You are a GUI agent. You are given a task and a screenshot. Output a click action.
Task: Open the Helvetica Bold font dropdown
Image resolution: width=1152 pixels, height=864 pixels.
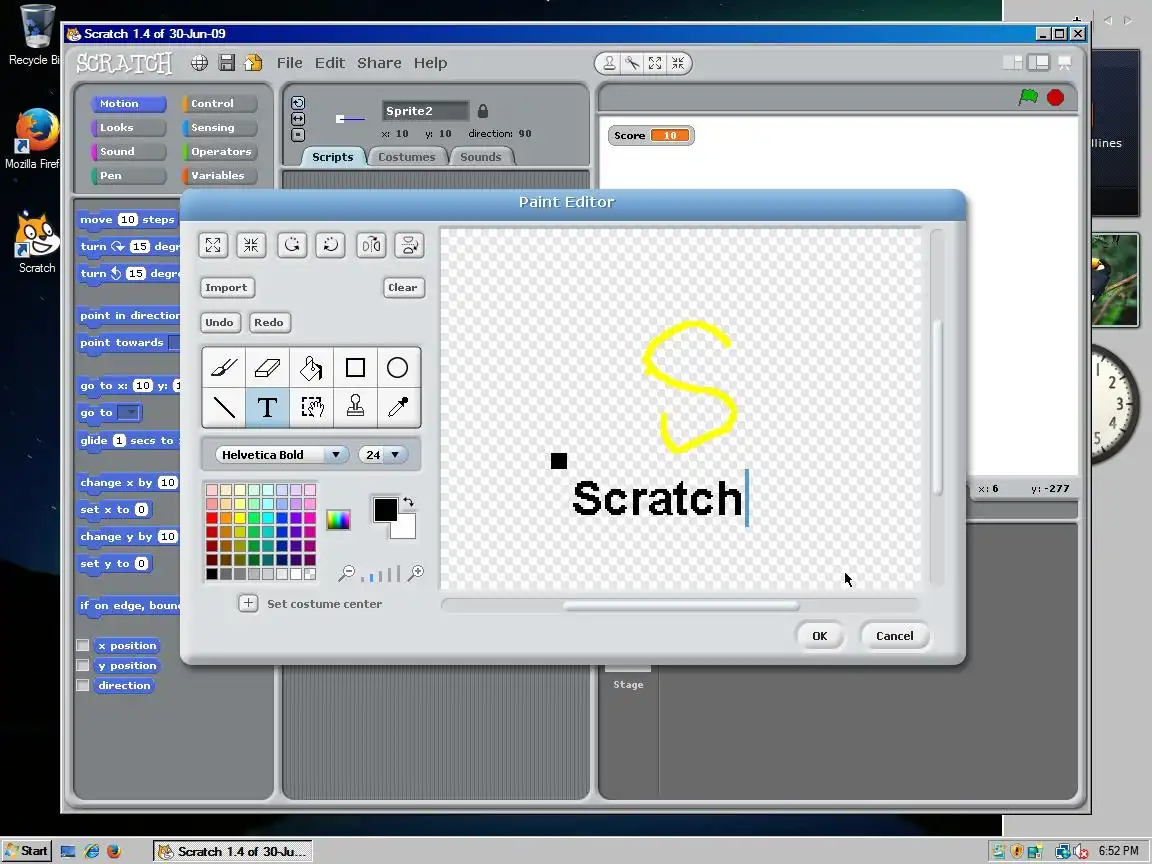pos(282,455)
